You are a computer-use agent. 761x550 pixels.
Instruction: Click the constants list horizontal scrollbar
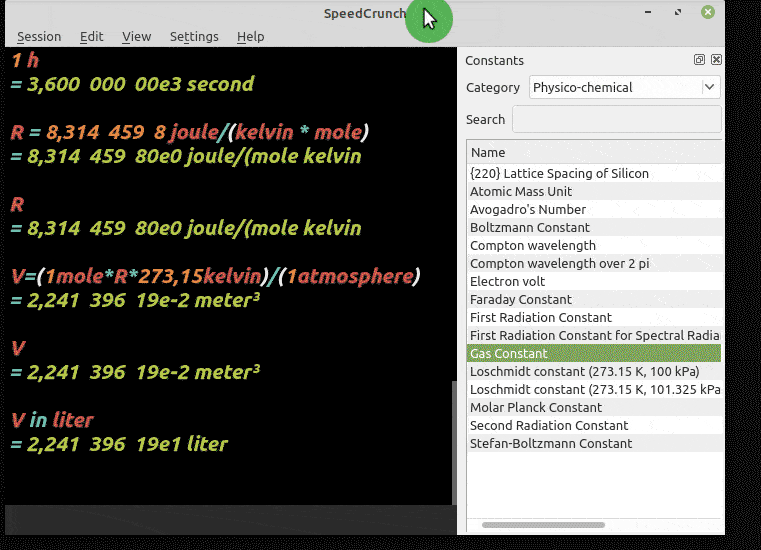(x=544, y=525)
